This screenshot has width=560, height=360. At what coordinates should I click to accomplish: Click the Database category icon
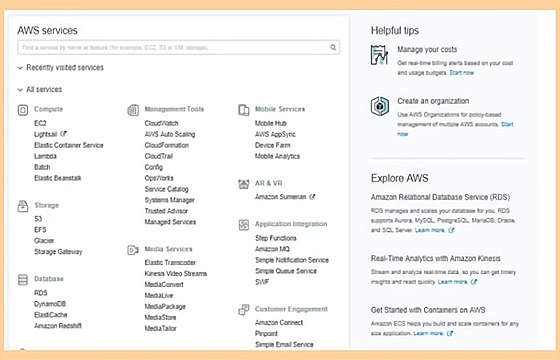pyautogui.click(x=23, y=280)
